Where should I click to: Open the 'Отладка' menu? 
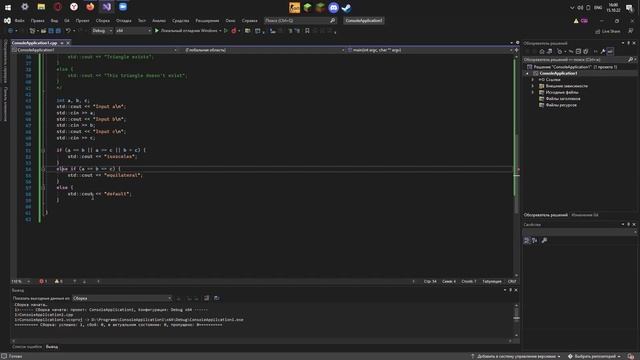(123, 20)
